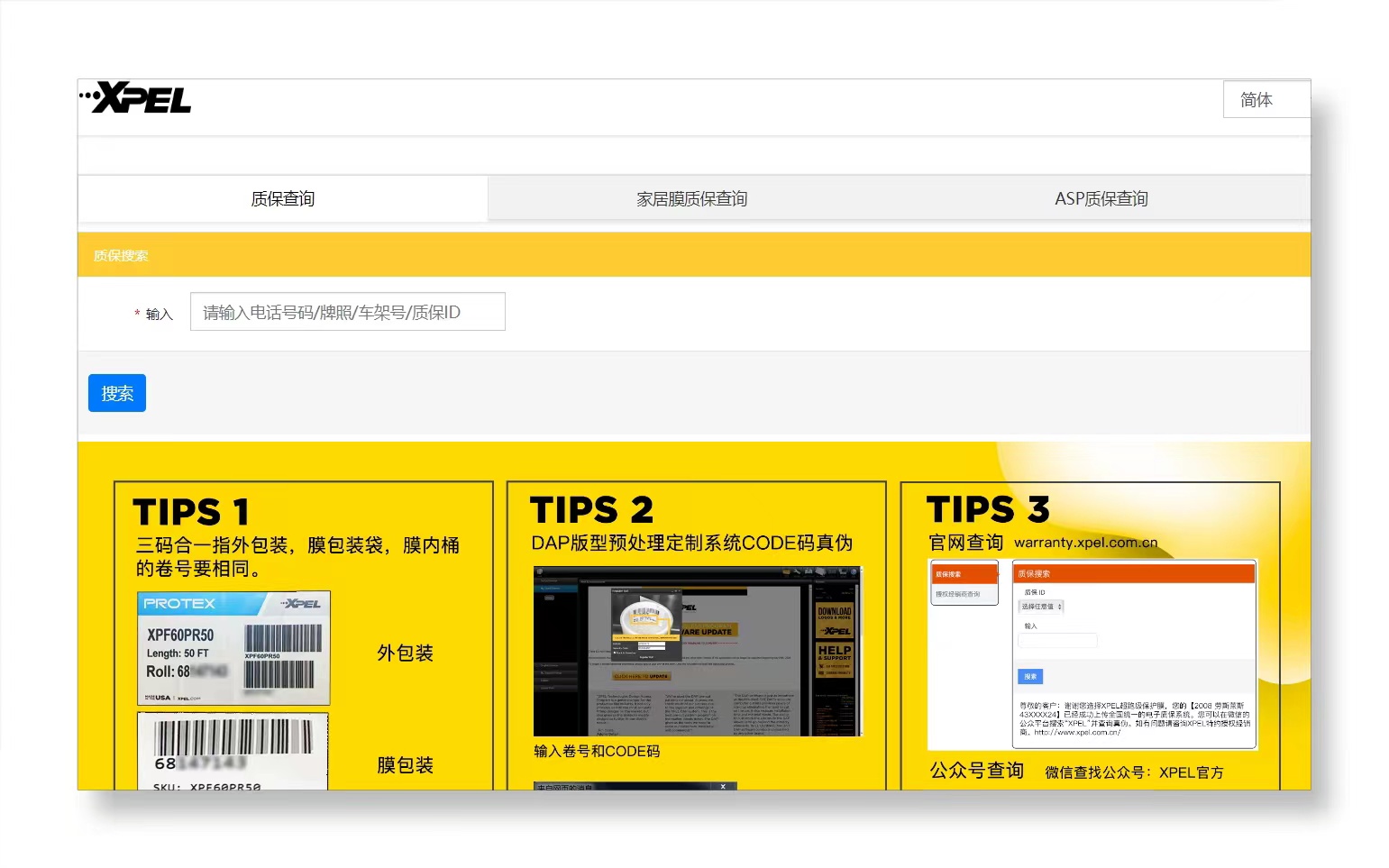
Task: Click the TIPS 1 heading
Action: click(x=191, y=512)
